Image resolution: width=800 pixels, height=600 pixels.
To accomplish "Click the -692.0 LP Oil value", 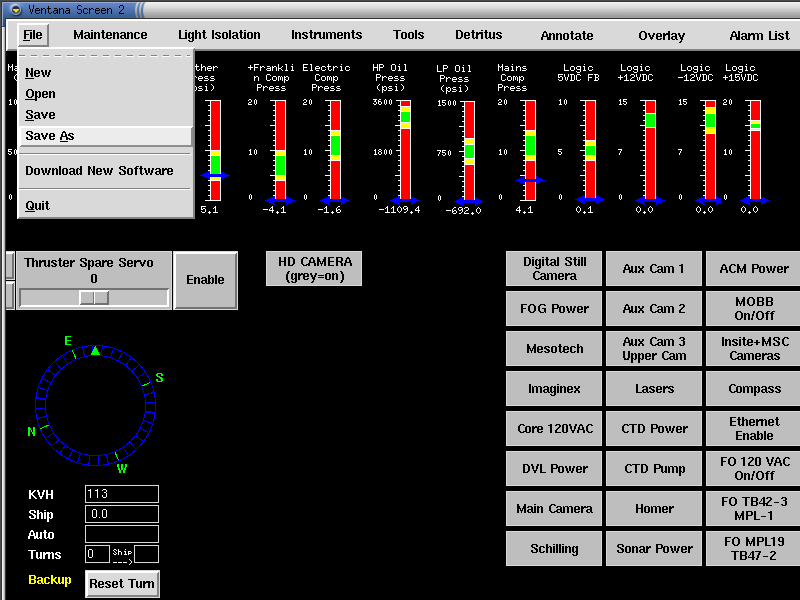I will [x=463, y=210].
